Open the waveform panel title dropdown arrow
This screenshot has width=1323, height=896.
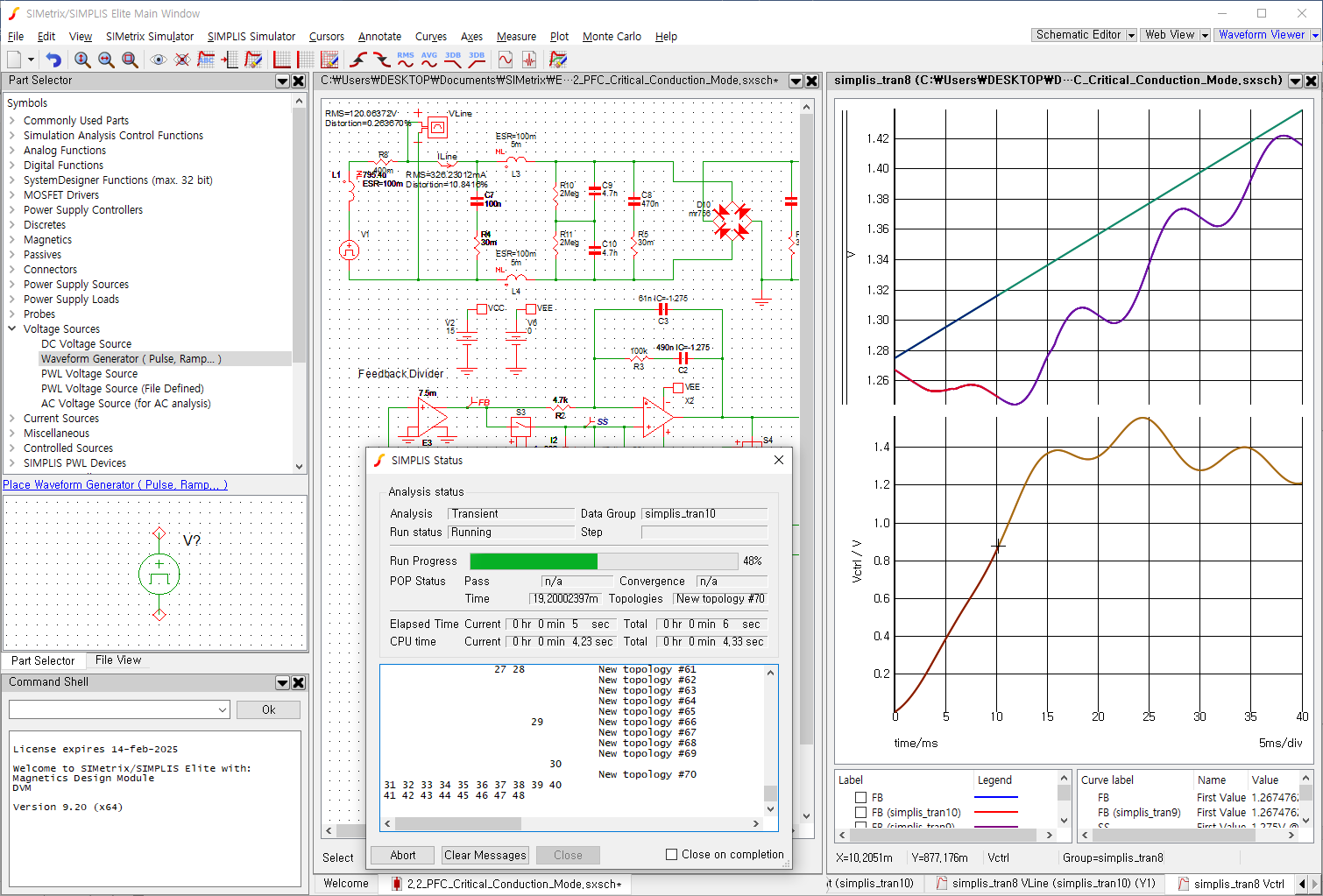coord(1295,81)
